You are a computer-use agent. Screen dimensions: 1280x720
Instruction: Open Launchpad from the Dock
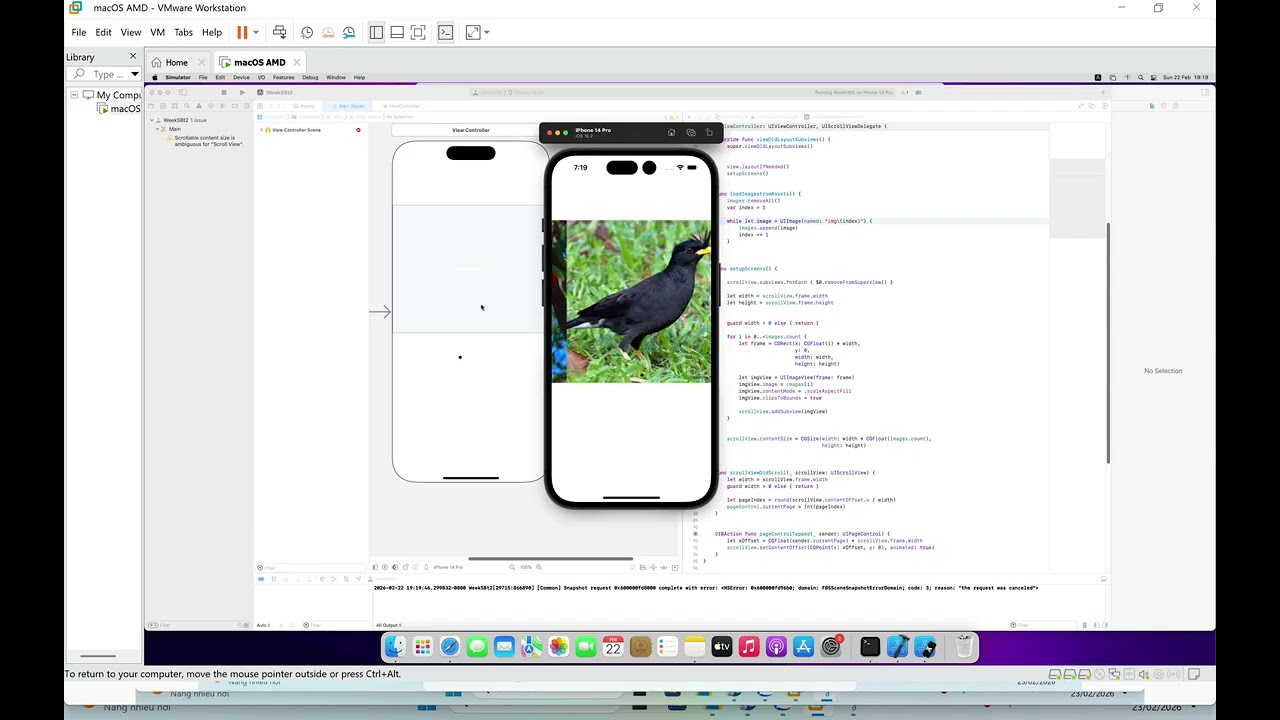(x=422, y=647)
